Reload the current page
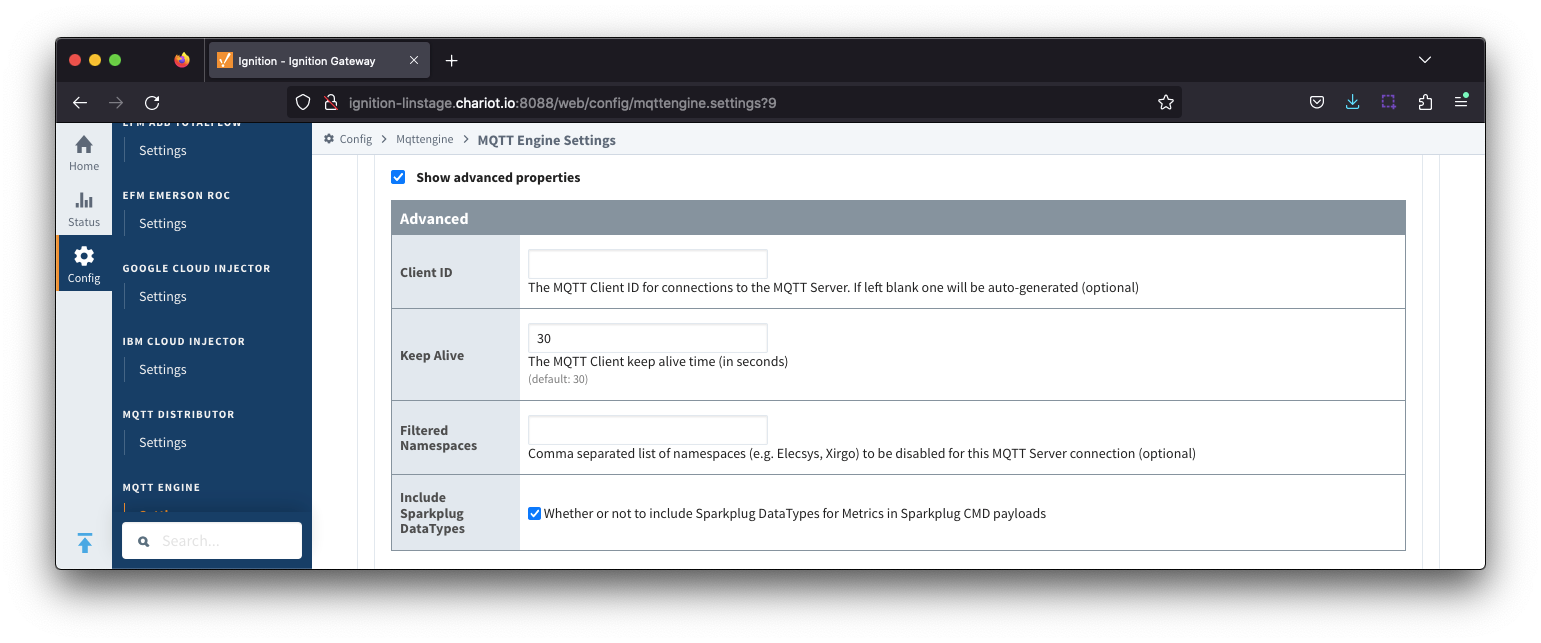This screenshot has width=1541, height=643. point(152,102)
